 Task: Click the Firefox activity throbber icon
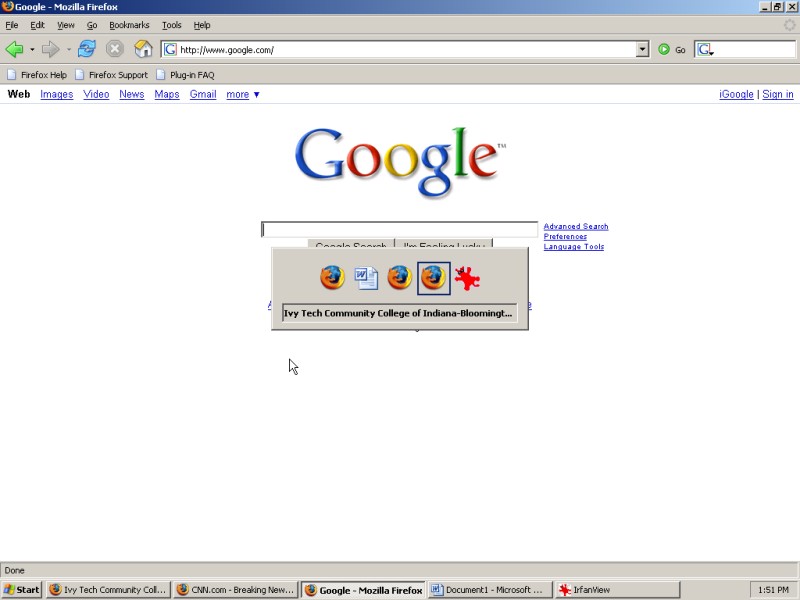coord(789,25)
